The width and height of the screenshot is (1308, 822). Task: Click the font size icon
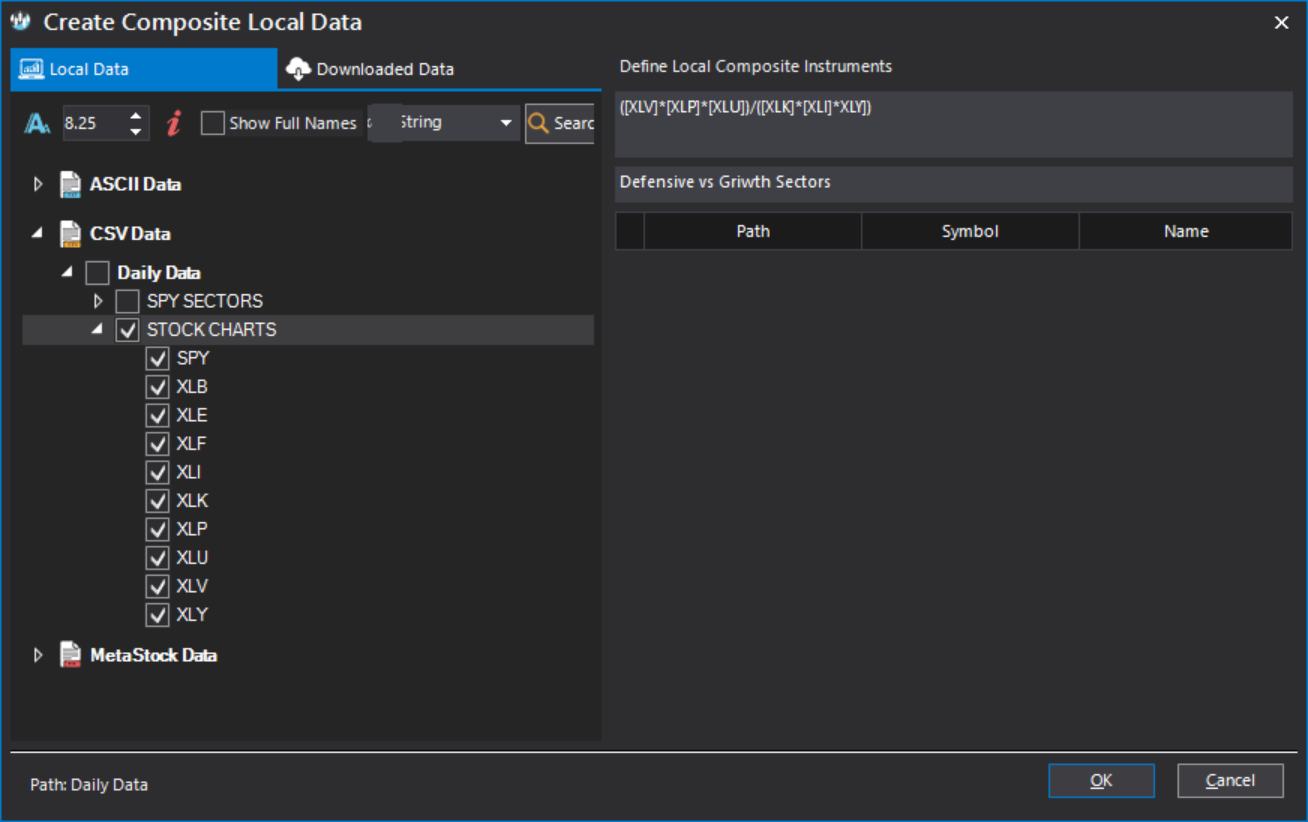pyautogui.click(x=37, y=123)
